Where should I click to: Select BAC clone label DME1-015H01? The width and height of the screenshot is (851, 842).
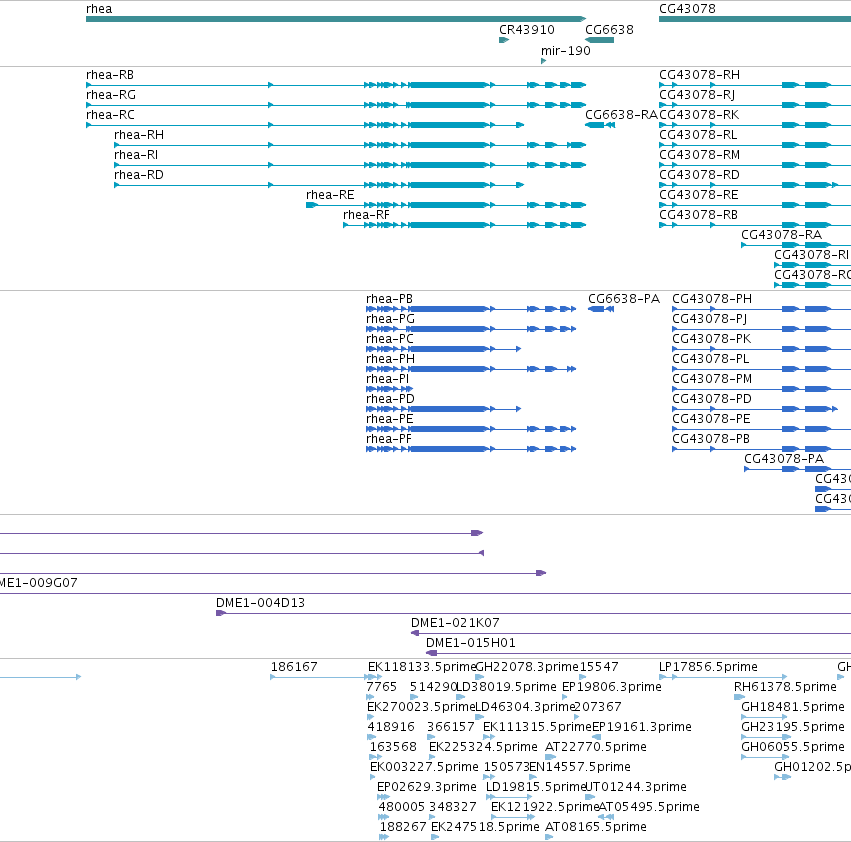[471, 643]
